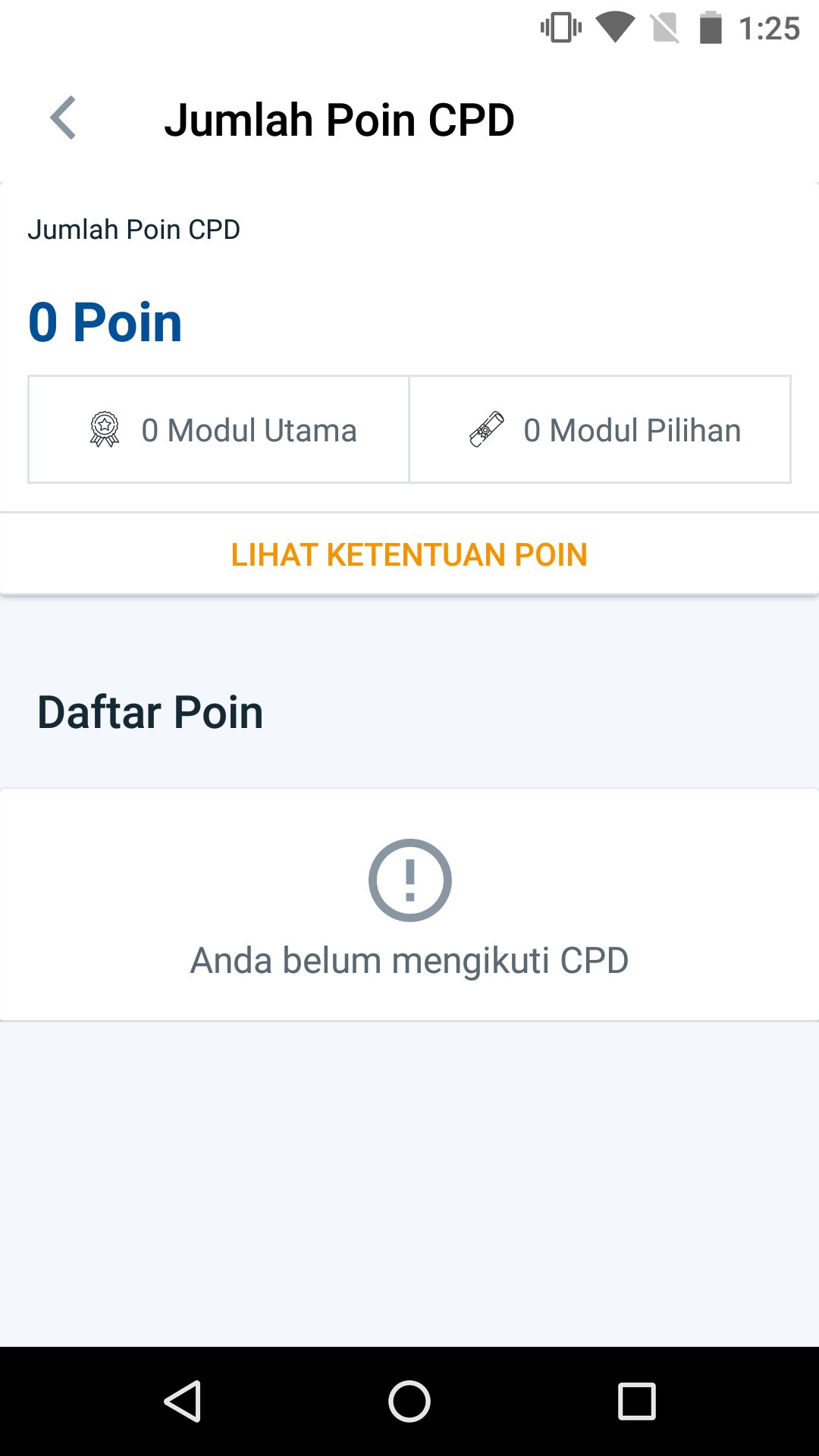
Task: Tap the certificate scroll icon
Action: [487, 429]
